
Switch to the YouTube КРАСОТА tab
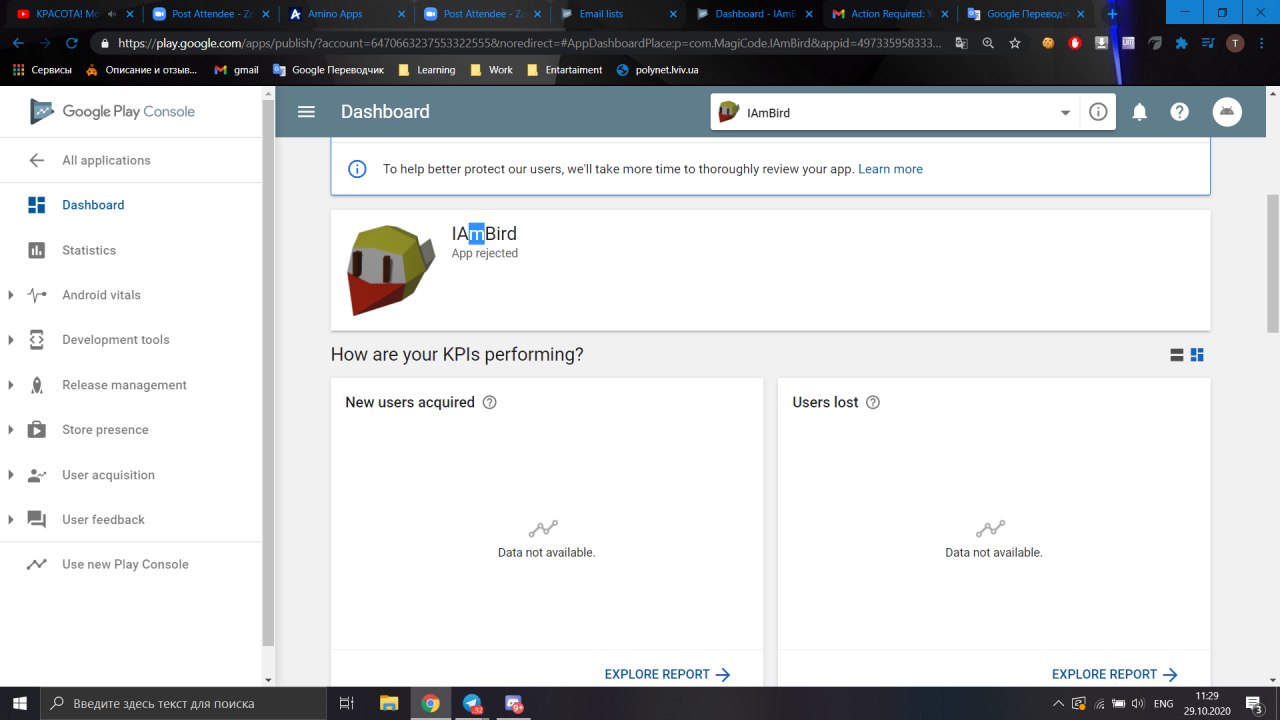73,14
